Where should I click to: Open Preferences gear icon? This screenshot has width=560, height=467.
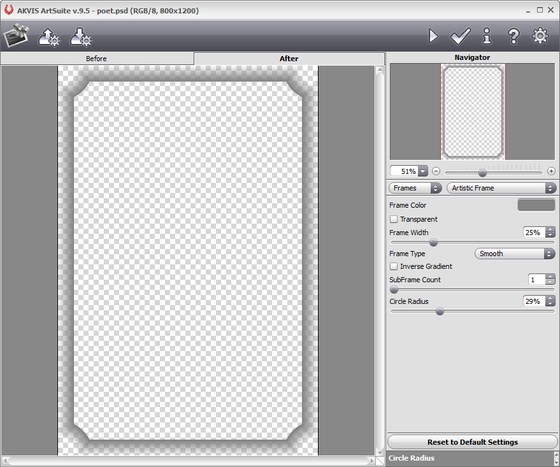pyautogui.click(x=540, y=36)
